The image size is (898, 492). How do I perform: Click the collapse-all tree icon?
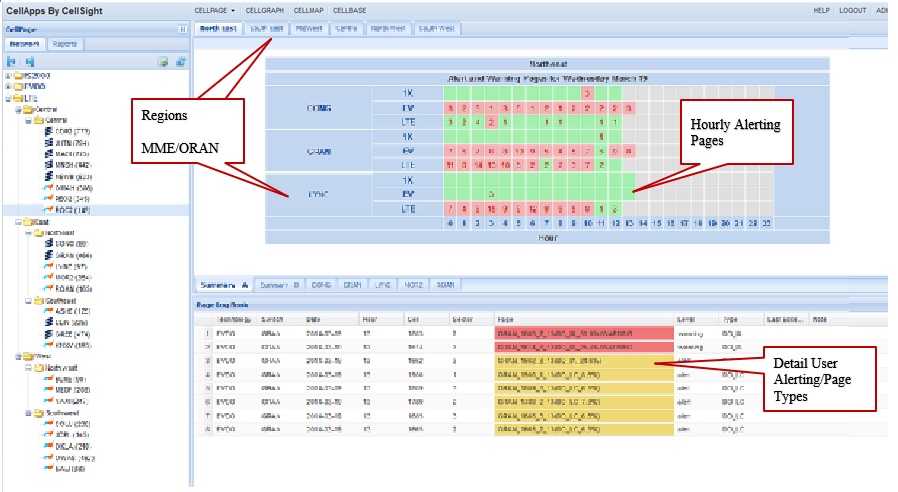point(29,62)
